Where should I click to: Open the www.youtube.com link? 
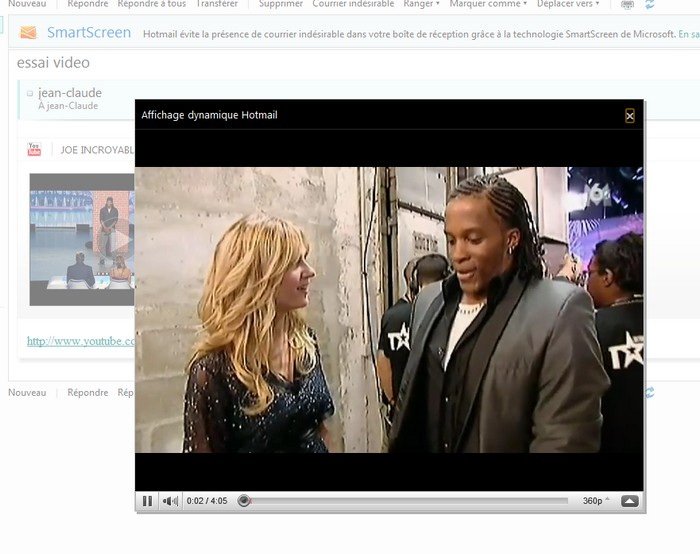click(x=81, y=341)
